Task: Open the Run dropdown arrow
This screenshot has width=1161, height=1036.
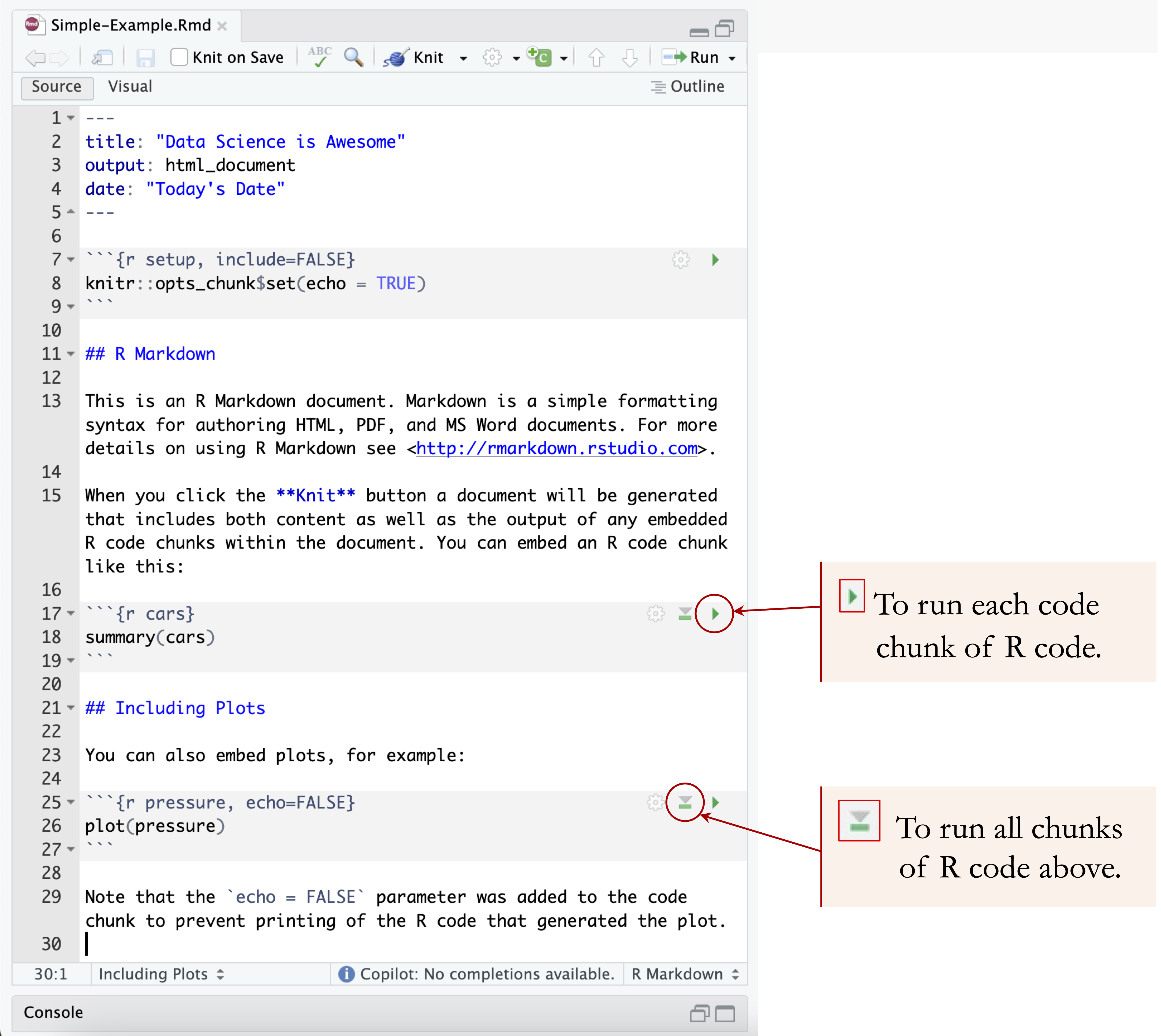Action: coord(732,59)
